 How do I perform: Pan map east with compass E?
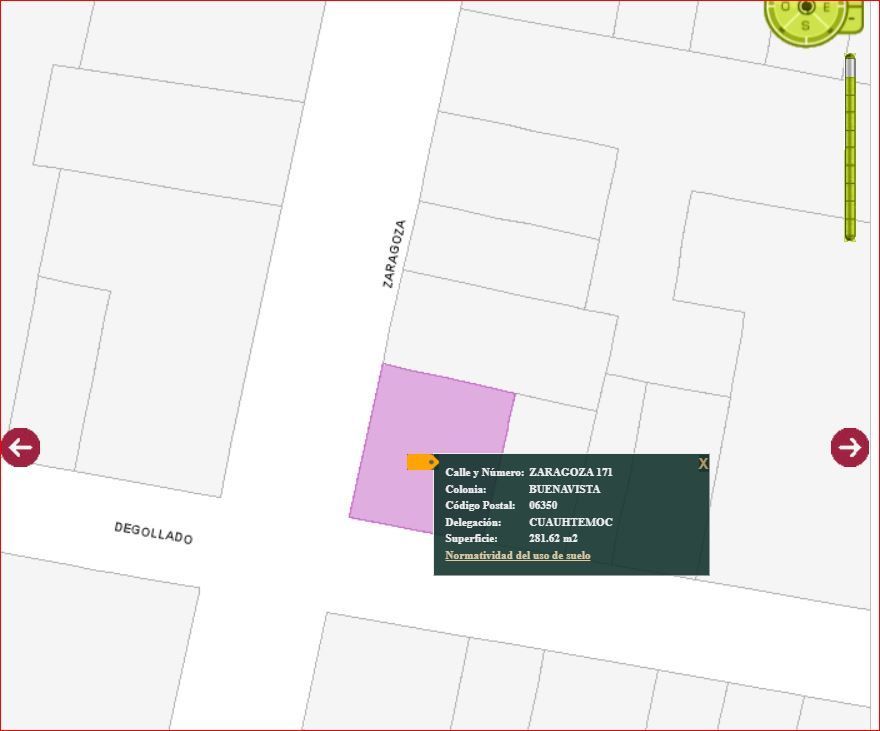pyautogui.click(x=827, y=7)
